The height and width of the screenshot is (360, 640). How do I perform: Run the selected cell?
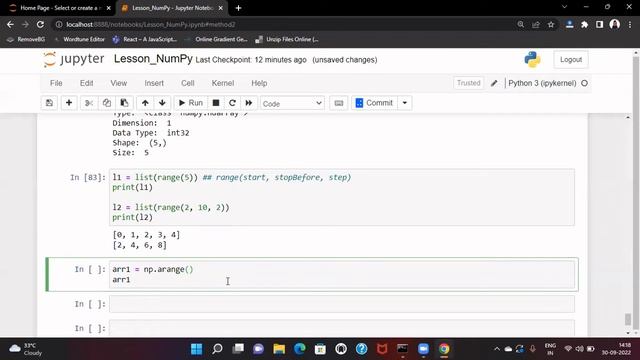(191, 103)
